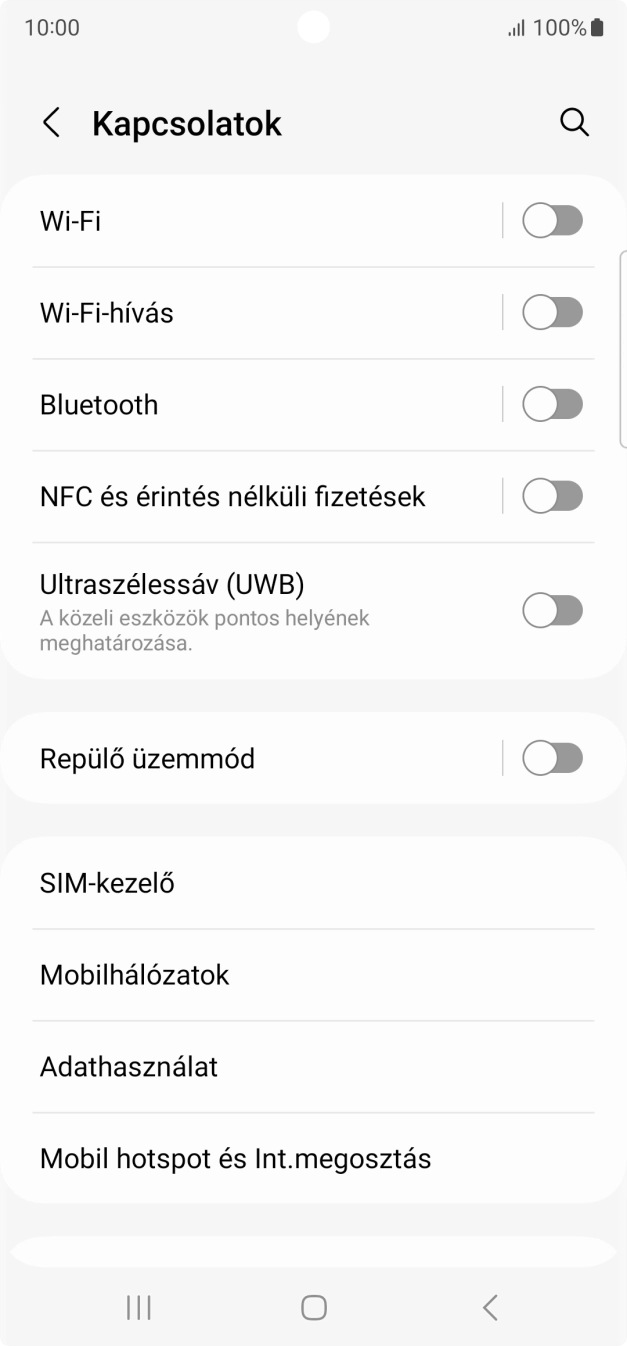This screenshot has height=1346, width=627.
Task: Toggle NFC és érintés nélküli fizetések
Action: pos(553,496)
